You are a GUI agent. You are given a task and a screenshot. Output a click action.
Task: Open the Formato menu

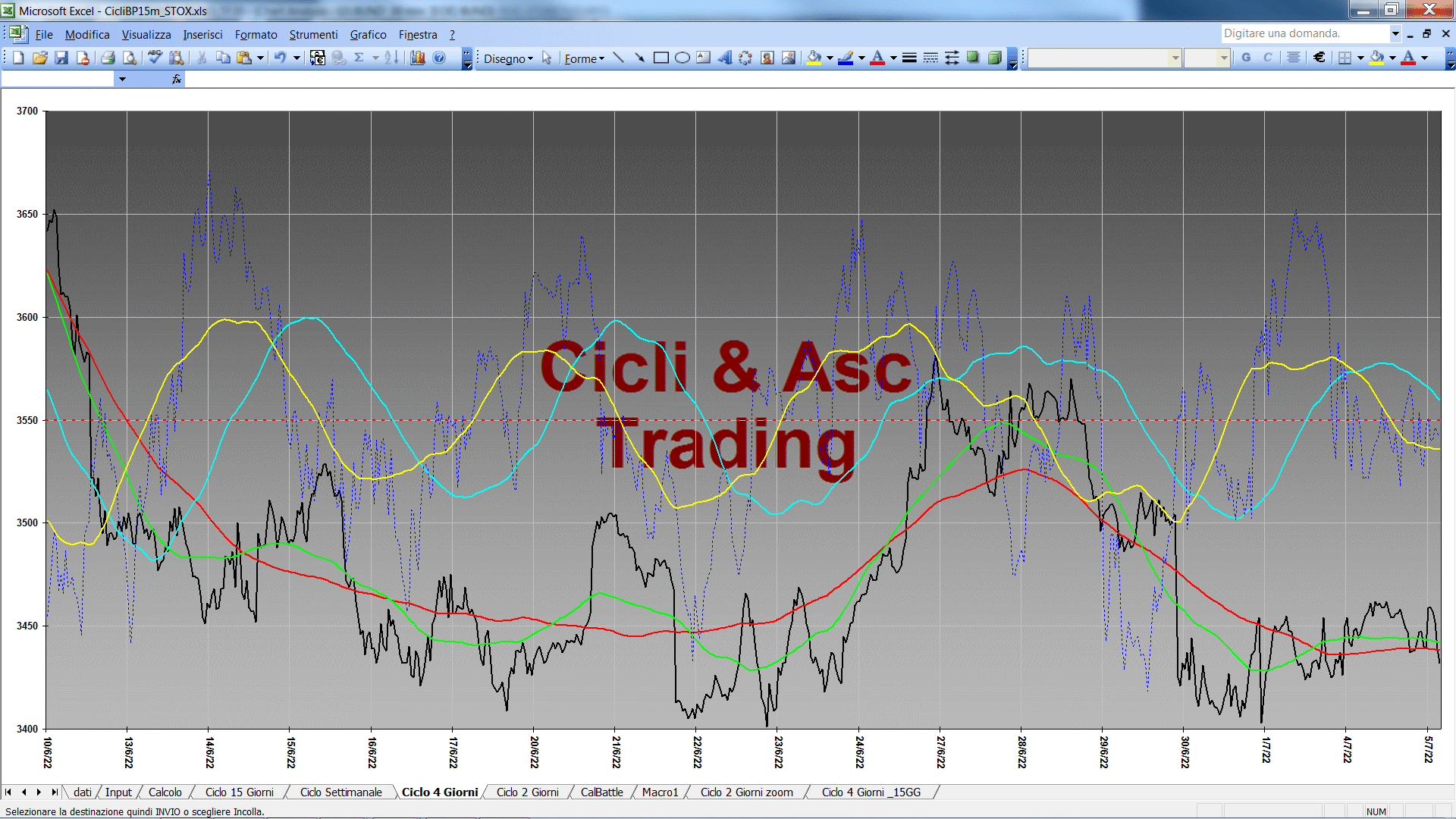coord(256,34)
